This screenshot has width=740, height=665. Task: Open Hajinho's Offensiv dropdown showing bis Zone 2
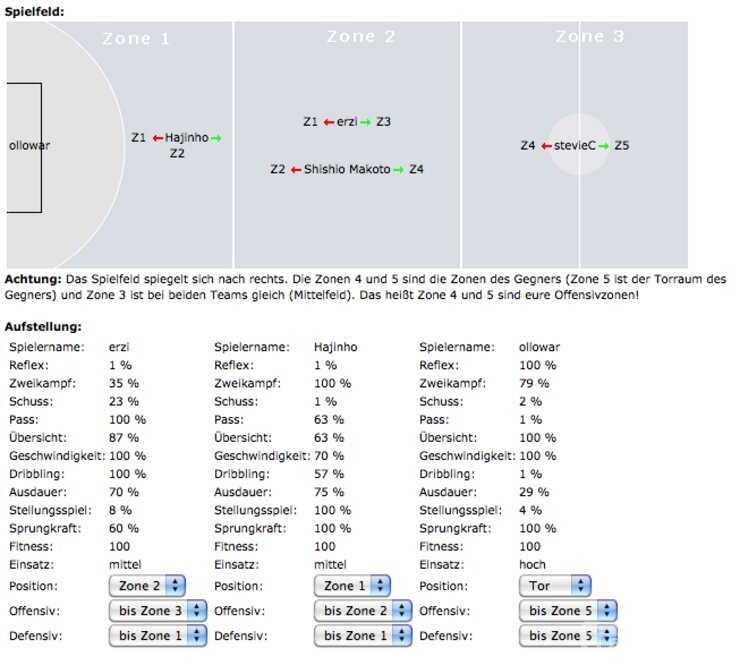click(362, 610)
